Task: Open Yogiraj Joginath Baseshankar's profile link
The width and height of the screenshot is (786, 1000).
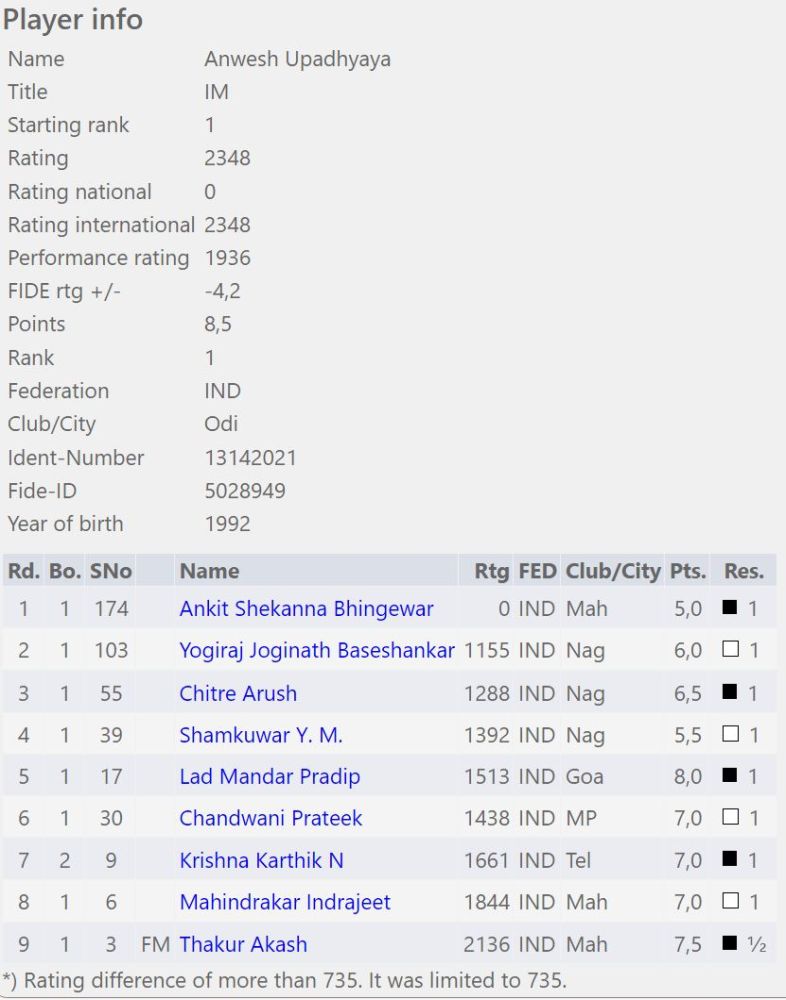Action: point(317,650)
